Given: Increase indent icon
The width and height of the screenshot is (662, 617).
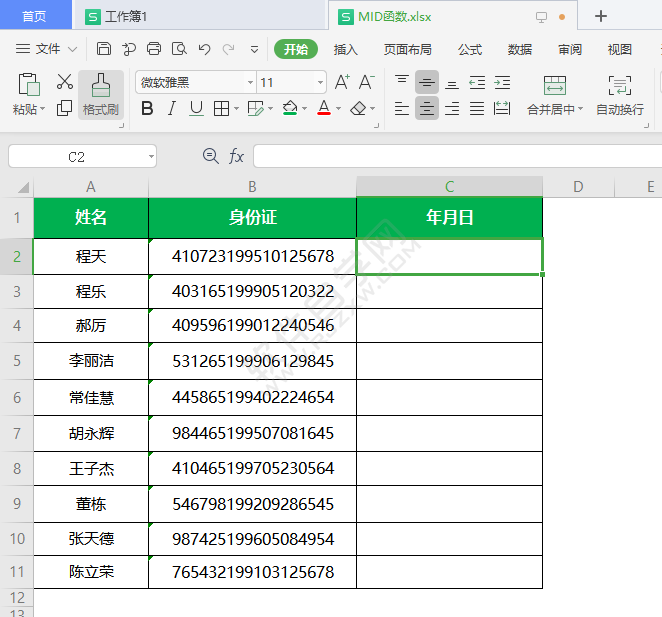Looking at the screenshot, I should point(502,82).
